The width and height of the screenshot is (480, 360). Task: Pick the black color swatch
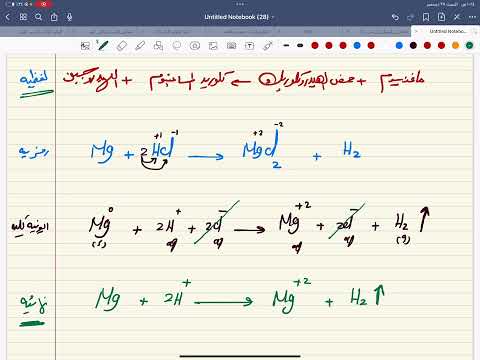pyautogui.click(x=413, y=45)
